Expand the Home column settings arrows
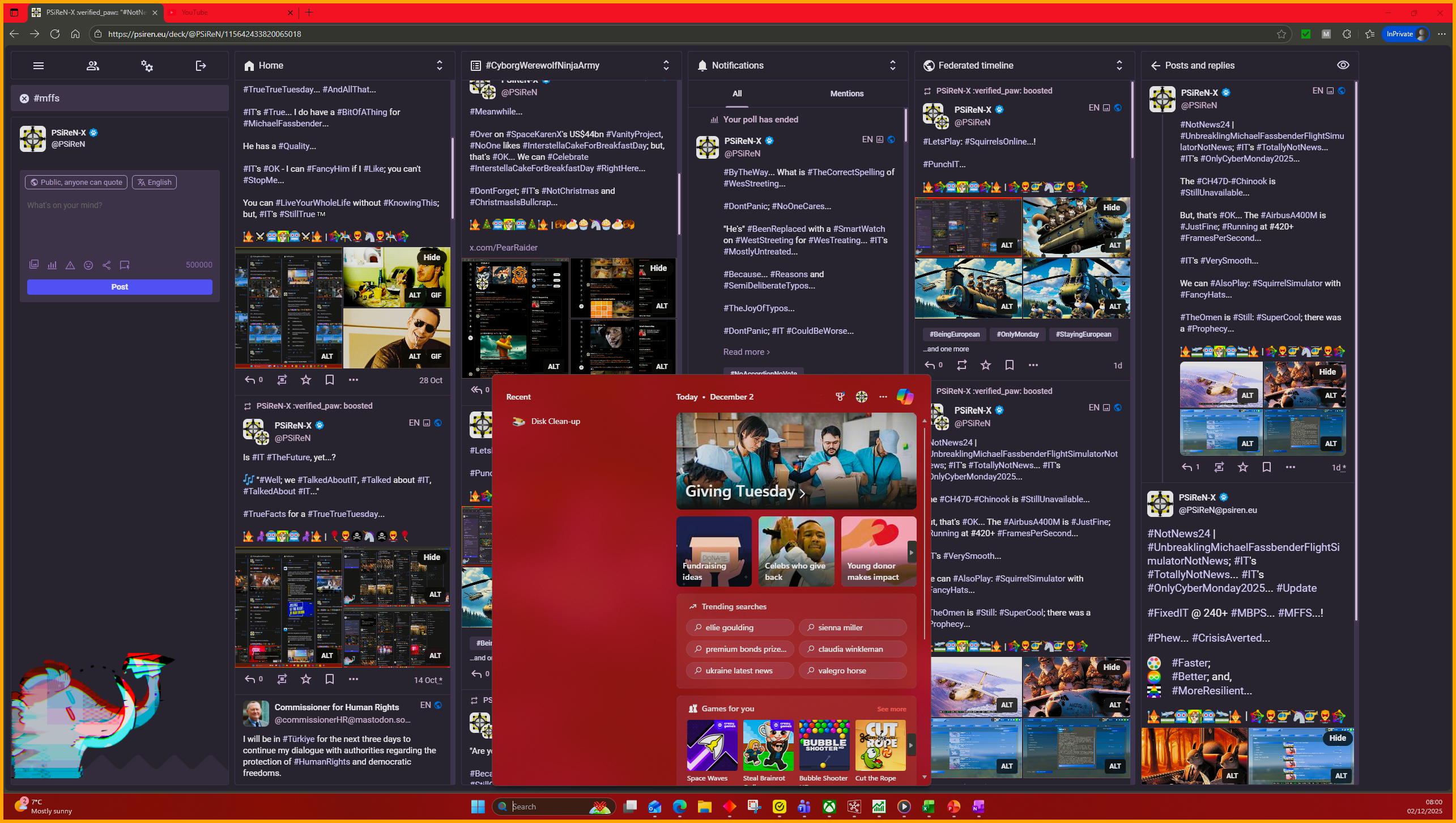 (x=440, y=65)
